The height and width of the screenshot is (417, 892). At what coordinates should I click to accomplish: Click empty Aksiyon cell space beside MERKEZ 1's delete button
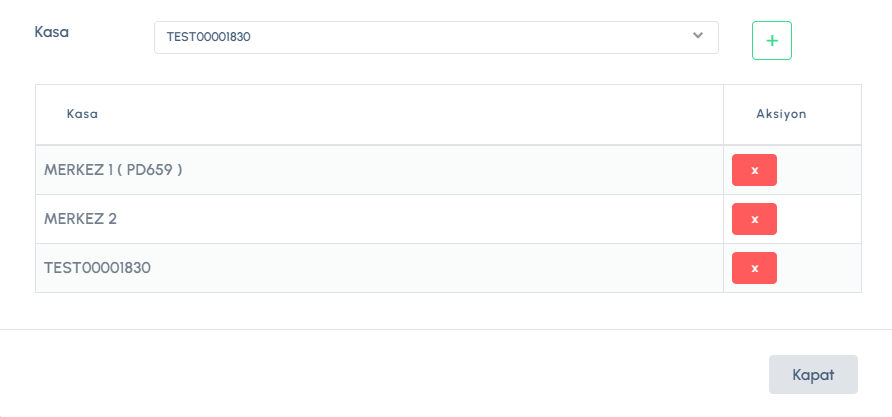[x=820, y=170]
